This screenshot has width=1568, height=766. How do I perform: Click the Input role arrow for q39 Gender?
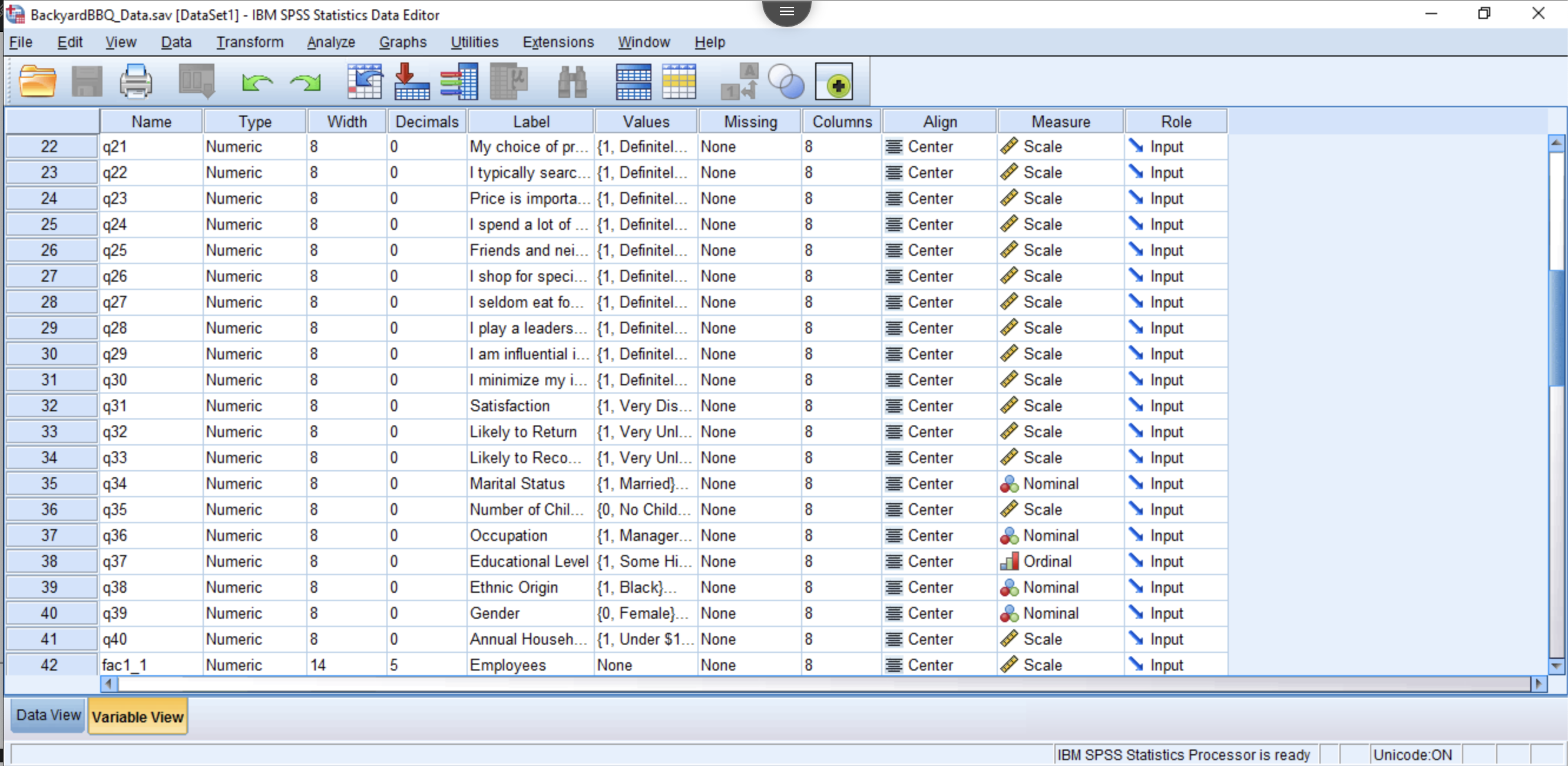pyautogui.click(x=1136, y=613)
